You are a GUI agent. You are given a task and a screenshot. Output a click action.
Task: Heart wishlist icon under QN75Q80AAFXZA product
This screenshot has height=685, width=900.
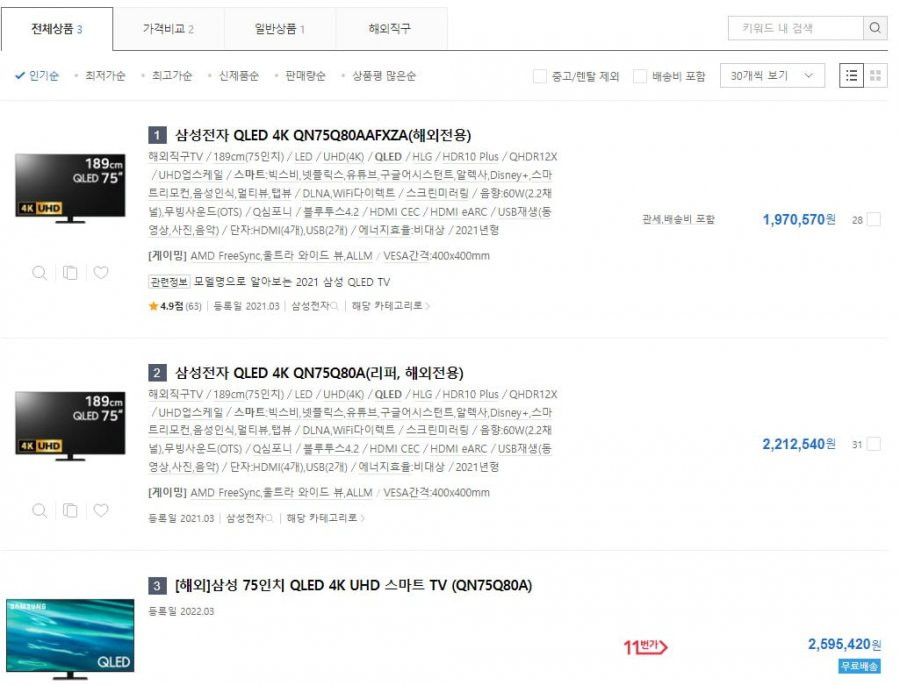(x=101, y=273)
